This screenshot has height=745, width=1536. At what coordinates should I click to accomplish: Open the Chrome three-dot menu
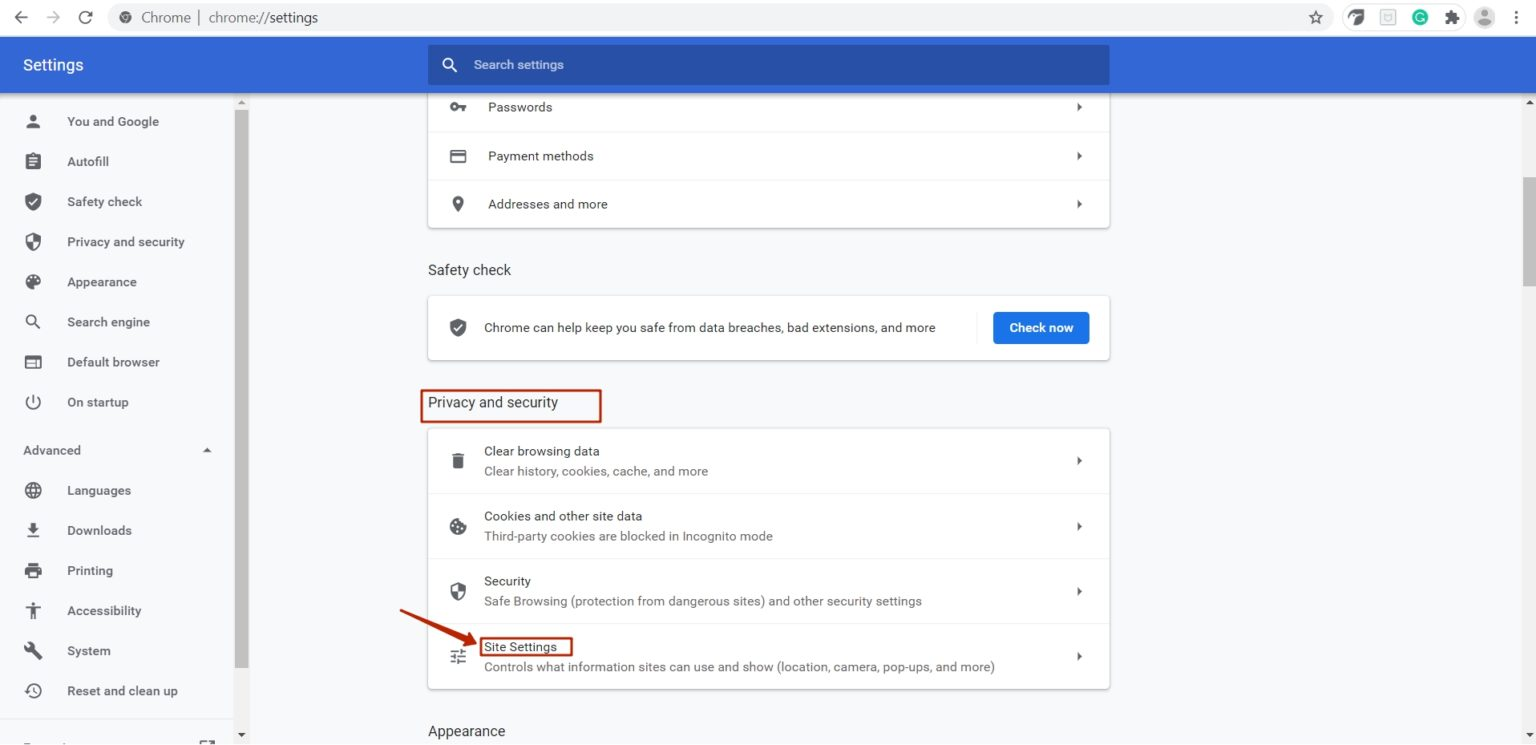tap(1516, 17)
